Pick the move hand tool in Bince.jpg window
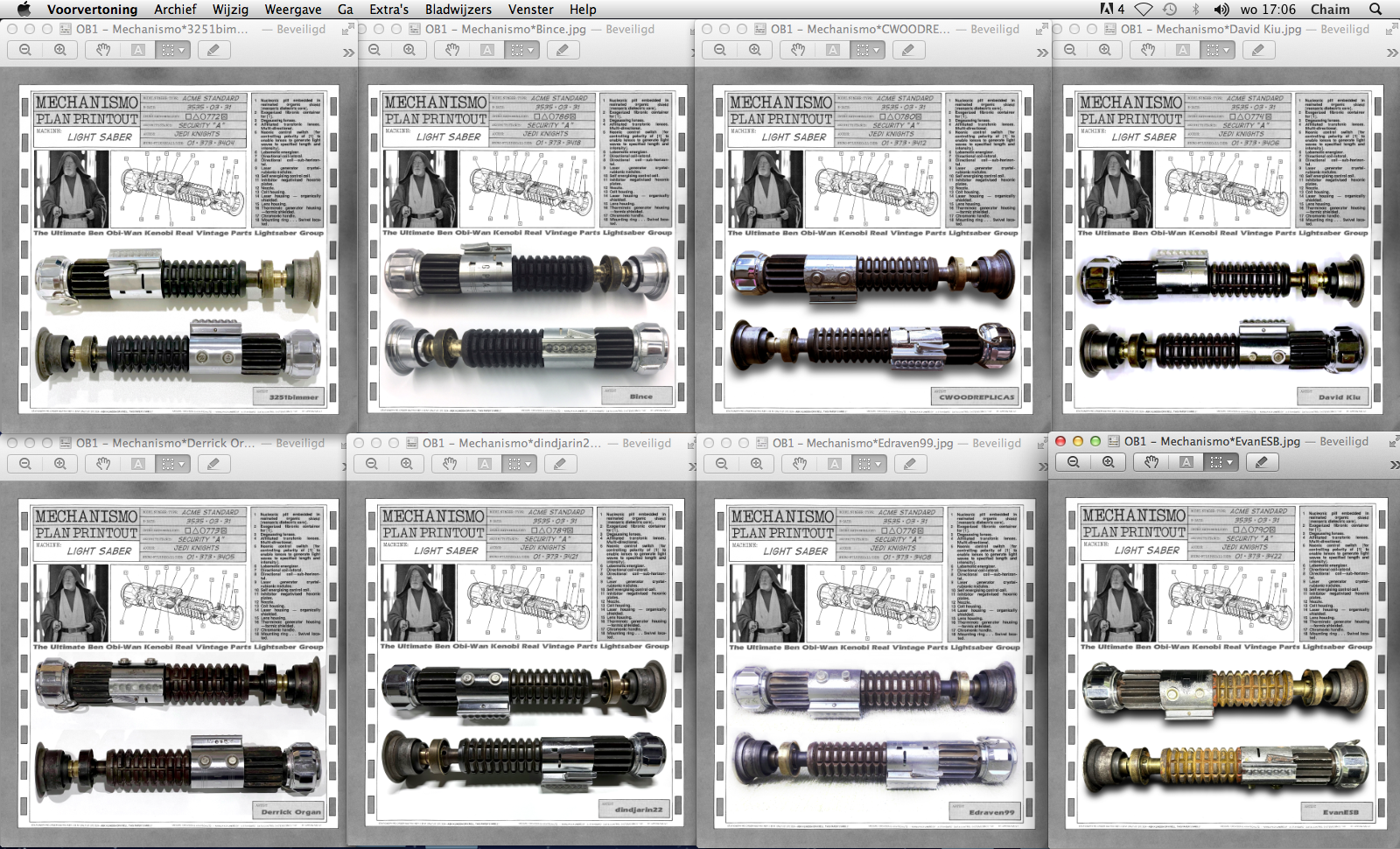Image resolution: width=1400 pixels, height=849 pixels. coord(452,50)
